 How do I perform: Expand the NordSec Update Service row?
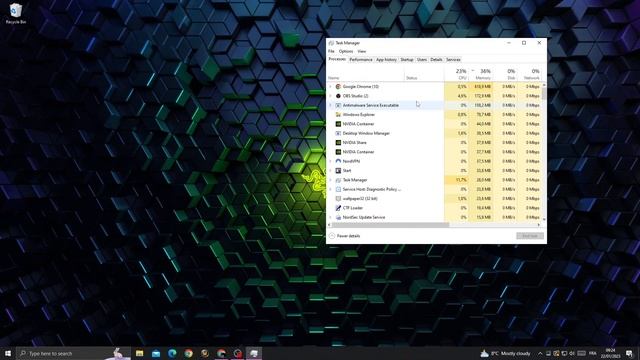[x=330, y=217]
